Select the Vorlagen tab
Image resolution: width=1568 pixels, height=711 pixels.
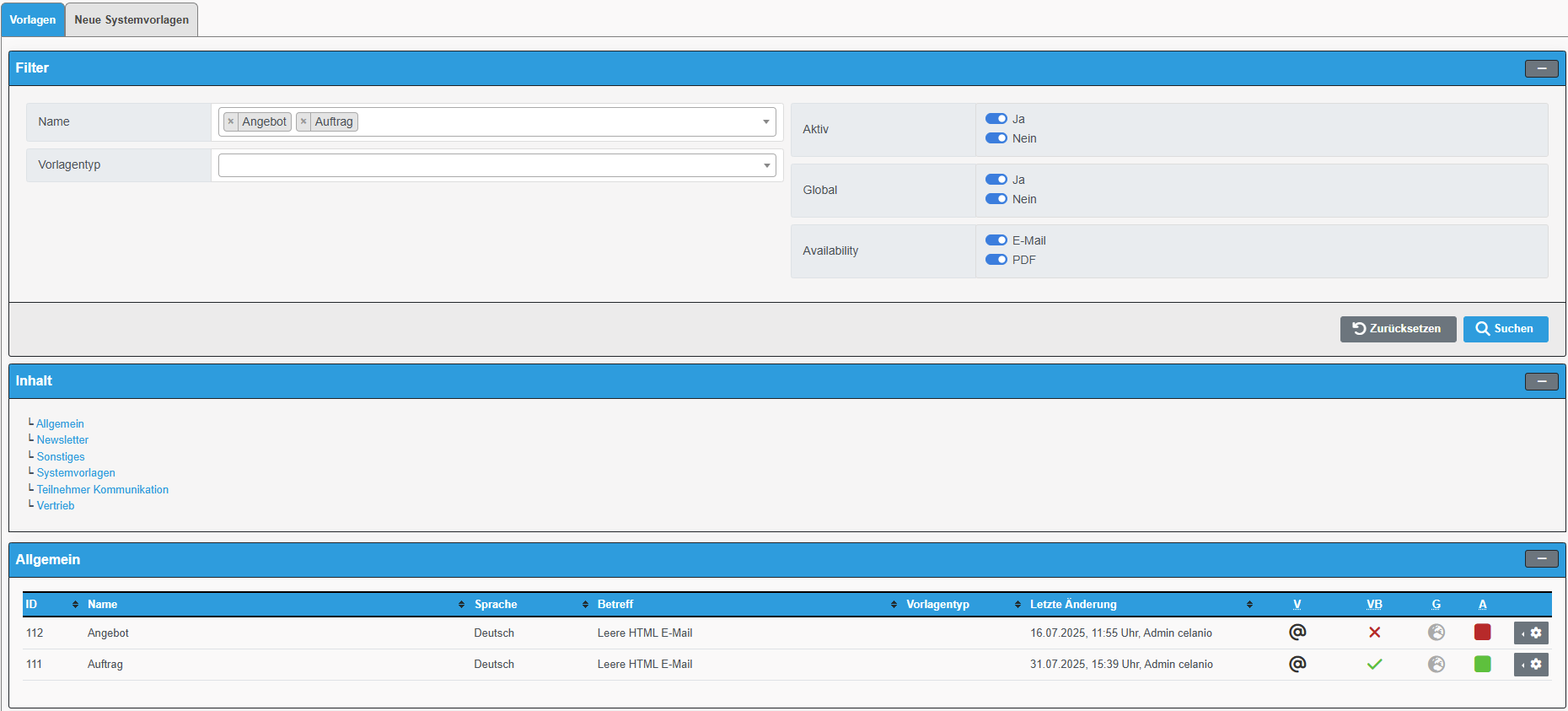[33, 19]
